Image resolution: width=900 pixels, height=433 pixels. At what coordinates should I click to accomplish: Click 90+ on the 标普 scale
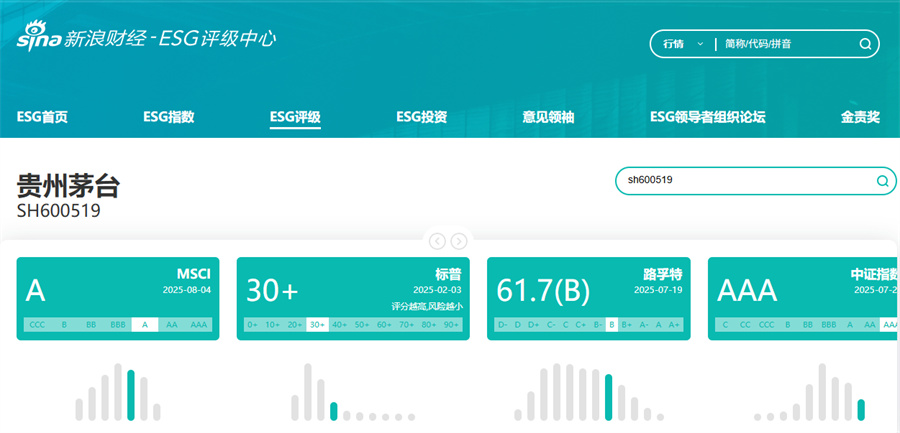tap(452, 325)
